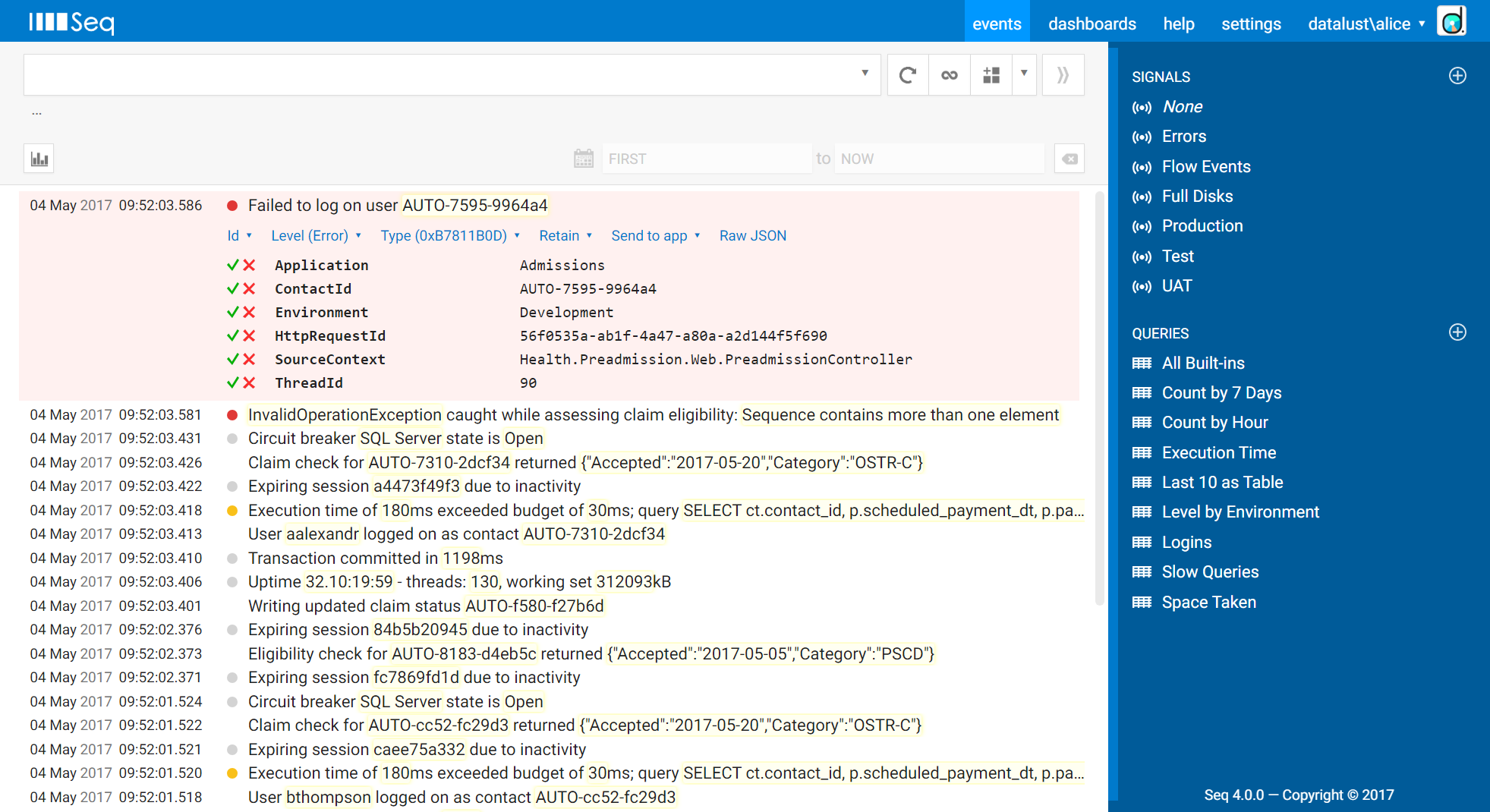The width and height of the screenshot is (1490, 812).
Task: Open the datalust\alice user dropdown
Action: point(1366,24)
